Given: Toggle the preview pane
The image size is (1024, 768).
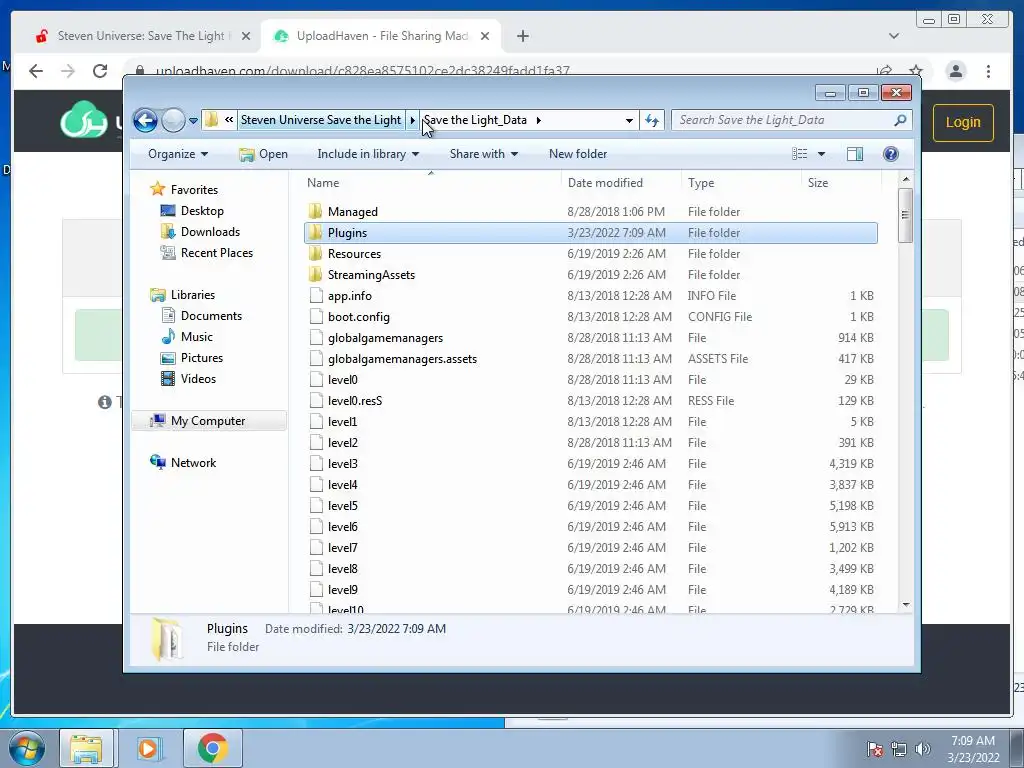Looking at the screenshot, I should 855,154.
